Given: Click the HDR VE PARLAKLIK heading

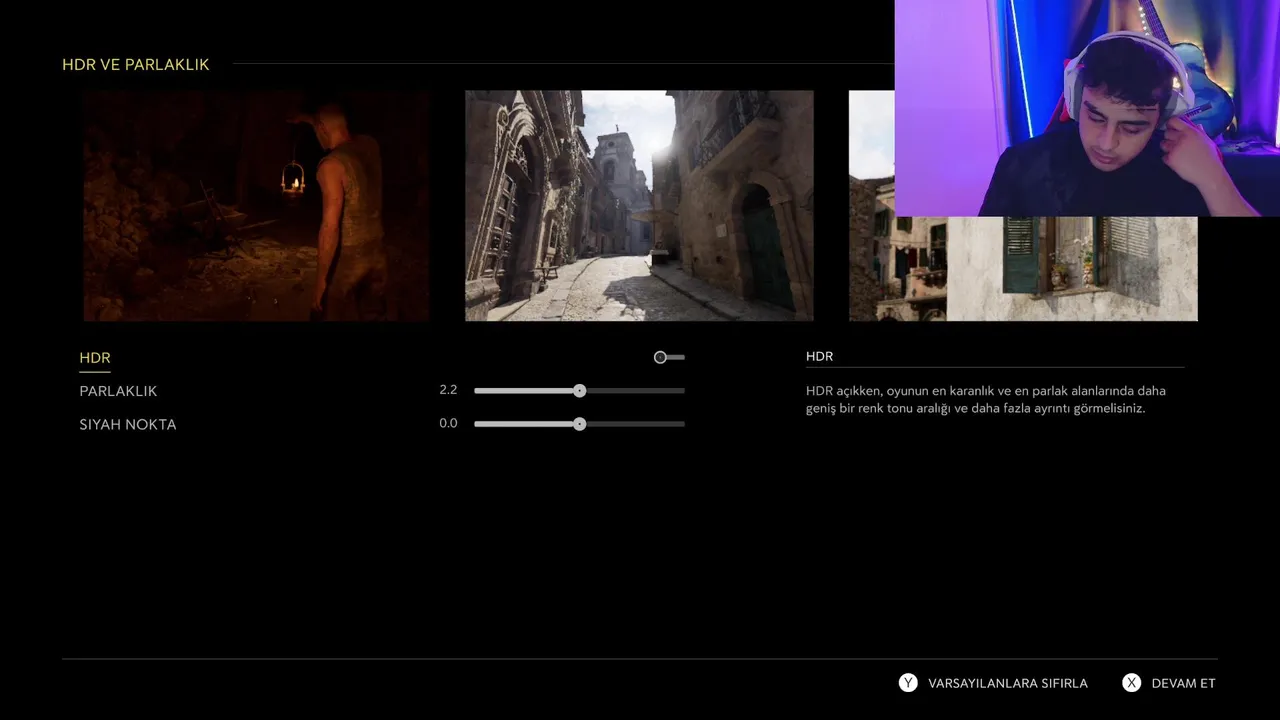Looking at the screenshot, I should (x=136, y=64).
